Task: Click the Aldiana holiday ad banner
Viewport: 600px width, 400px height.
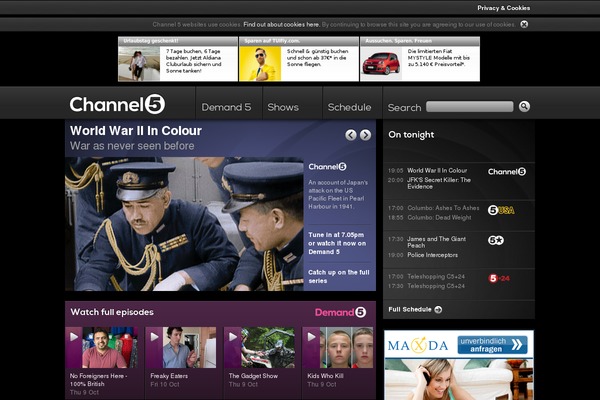Action: pyautogui.click(x=178, y=59)
